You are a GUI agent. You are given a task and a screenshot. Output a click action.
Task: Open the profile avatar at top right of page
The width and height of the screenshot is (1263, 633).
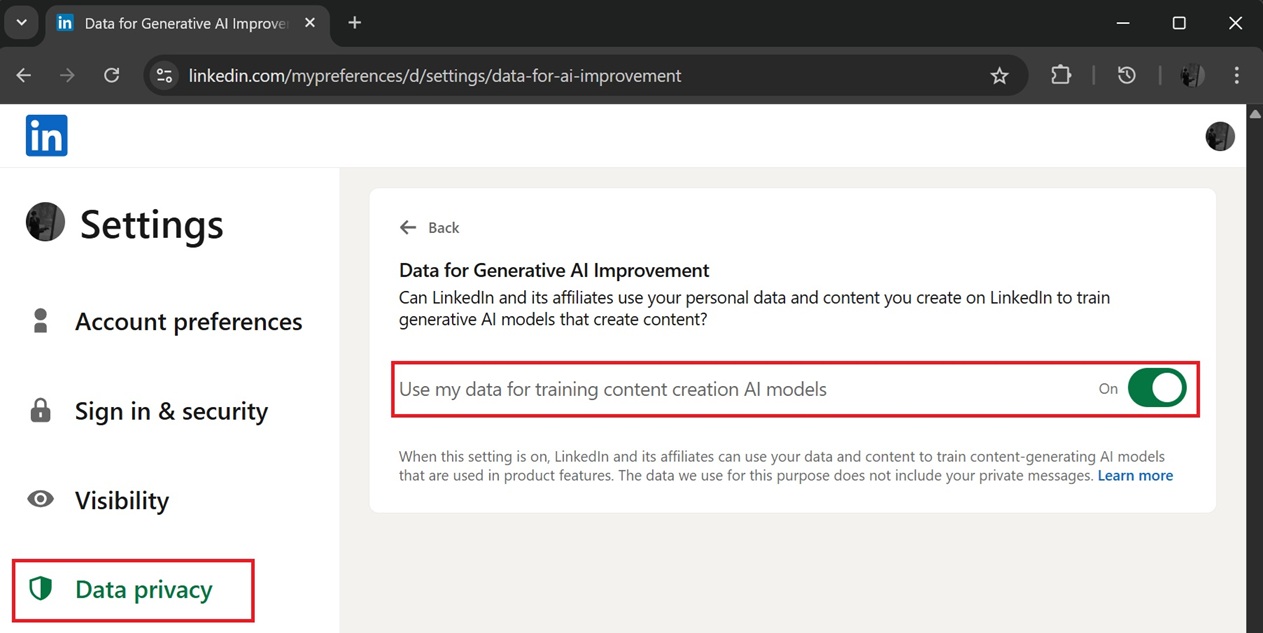point(1219,136)
